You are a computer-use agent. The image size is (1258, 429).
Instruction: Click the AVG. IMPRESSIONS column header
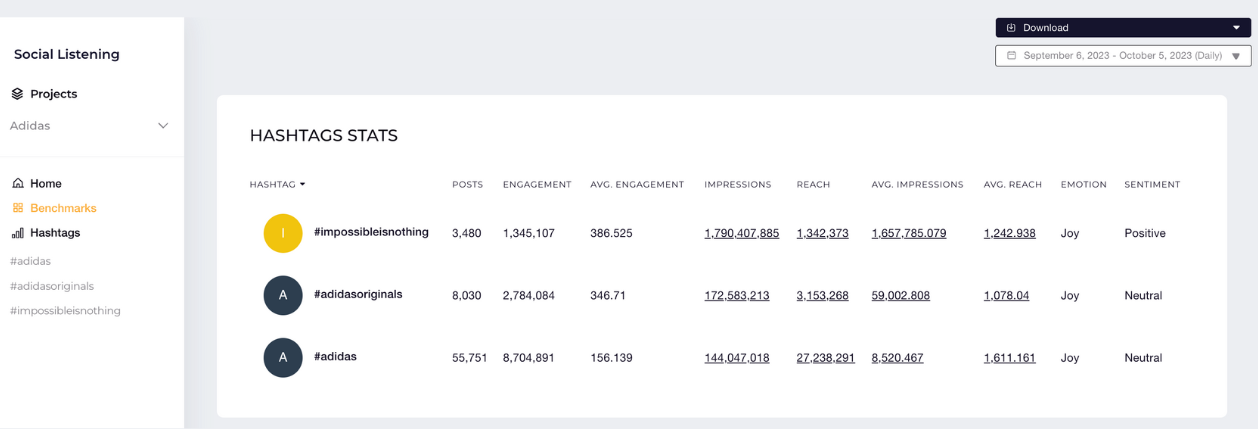coord(918,185)
